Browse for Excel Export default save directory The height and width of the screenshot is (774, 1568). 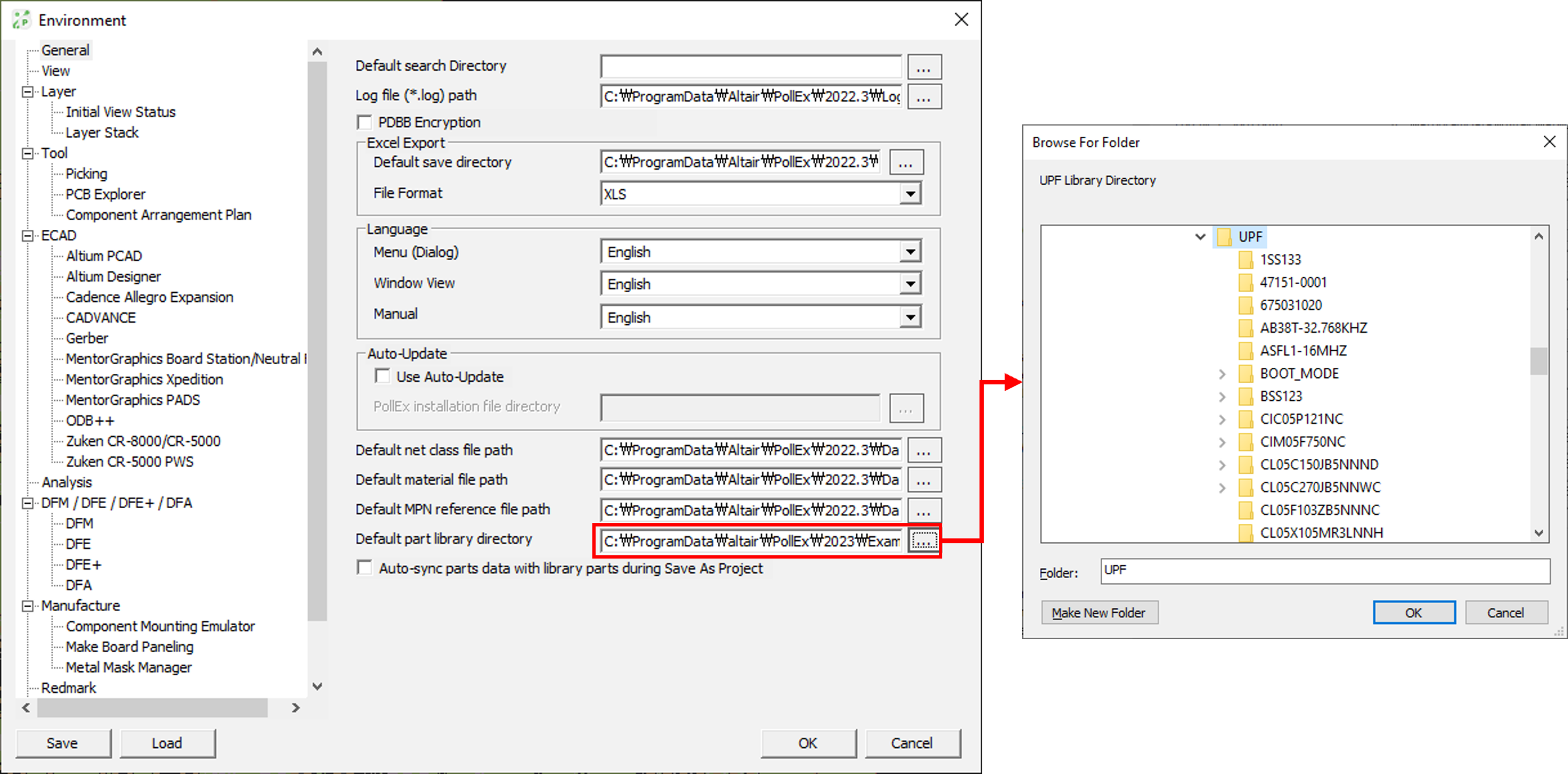click(906, 162)
